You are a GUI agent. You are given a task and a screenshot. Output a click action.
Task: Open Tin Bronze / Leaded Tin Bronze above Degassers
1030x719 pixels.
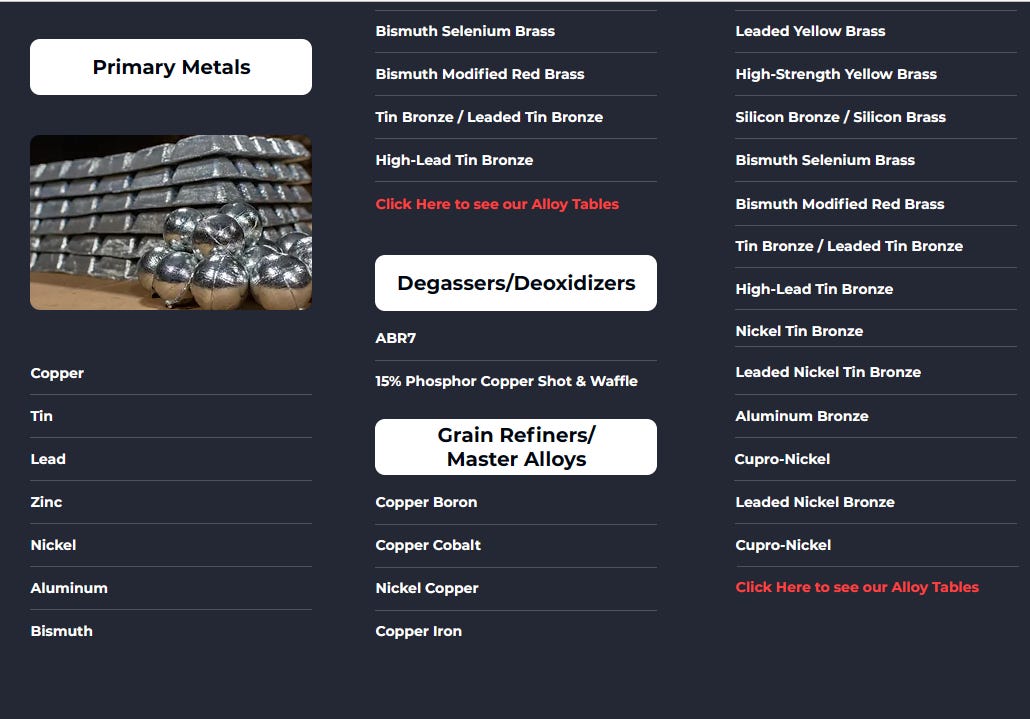tap(489, 117)
